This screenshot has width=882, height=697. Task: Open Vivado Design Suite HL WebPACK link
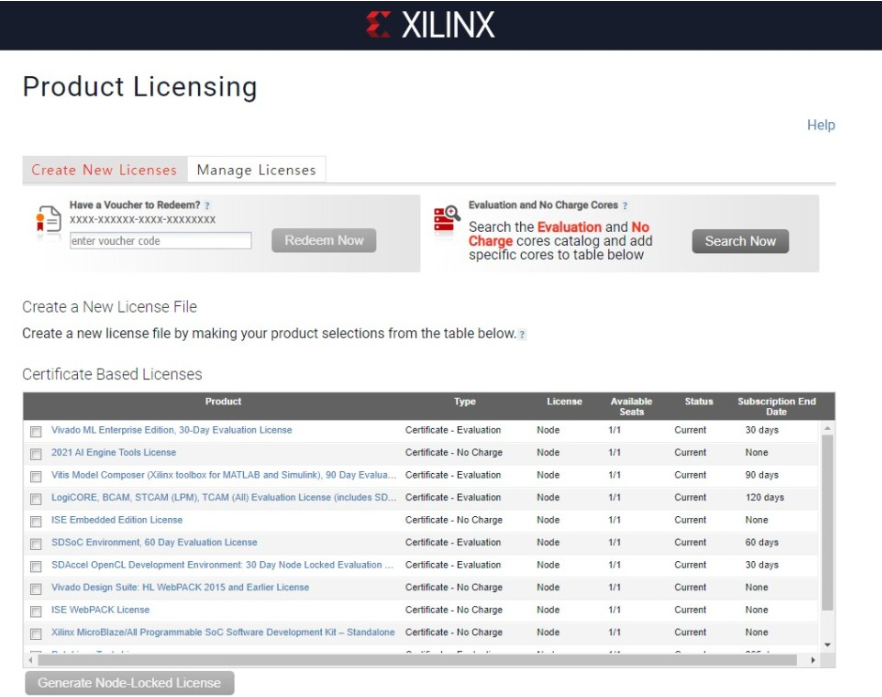pyautogui.click(x=180, y=587)
